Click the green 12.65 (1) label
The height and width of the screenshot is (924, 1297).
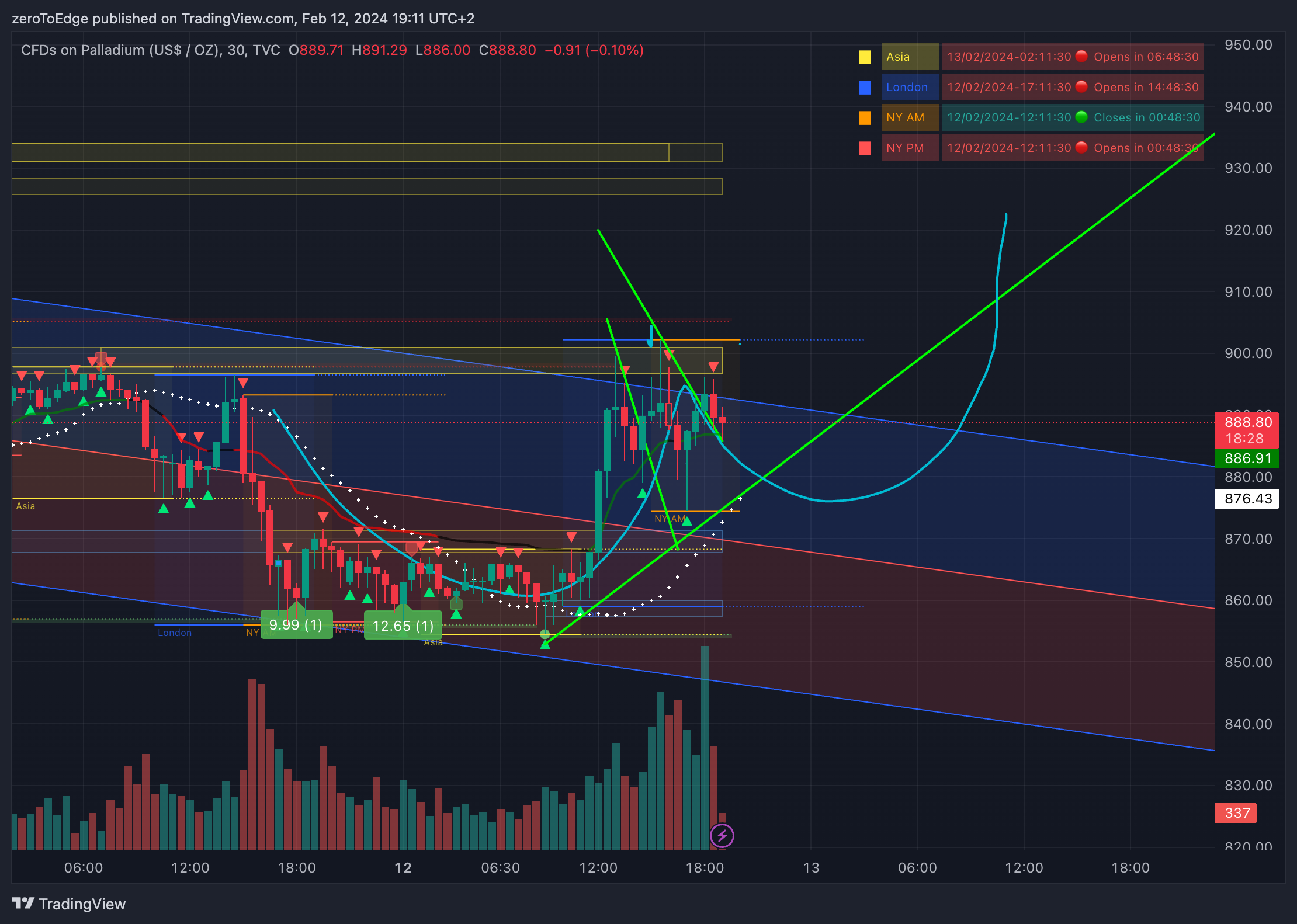pyautogui.click(x=403, y=626)
